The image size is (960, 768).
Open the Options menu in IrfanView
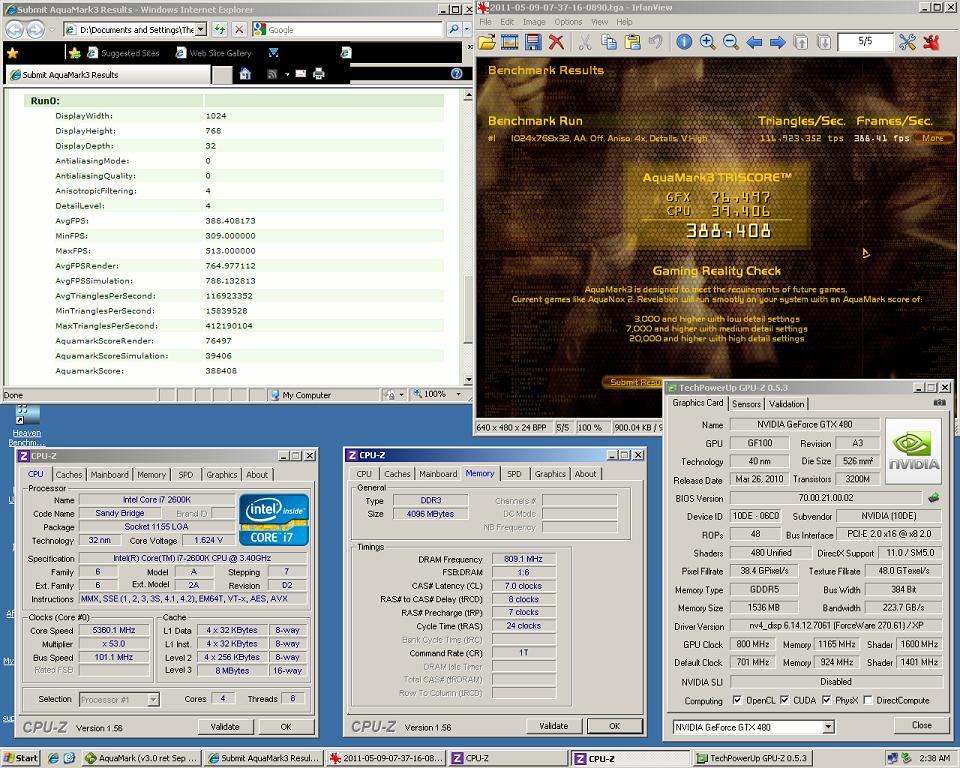[x=568, y=22]
